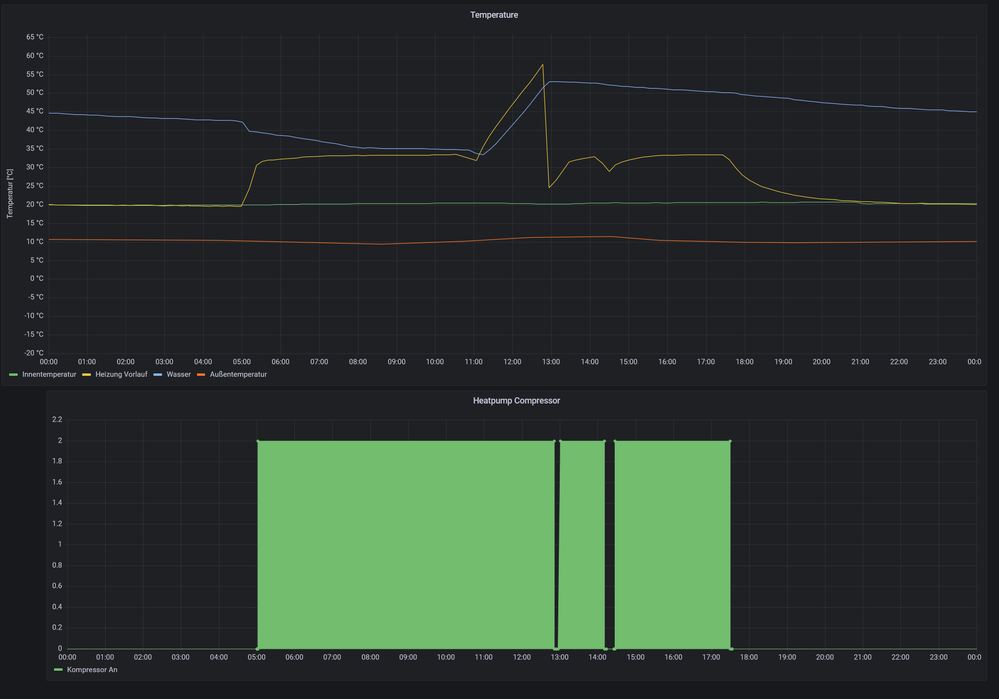Click the 45 °C axis tick label
The width and height of the screenshot is (999, 699).
coord(35,112)
